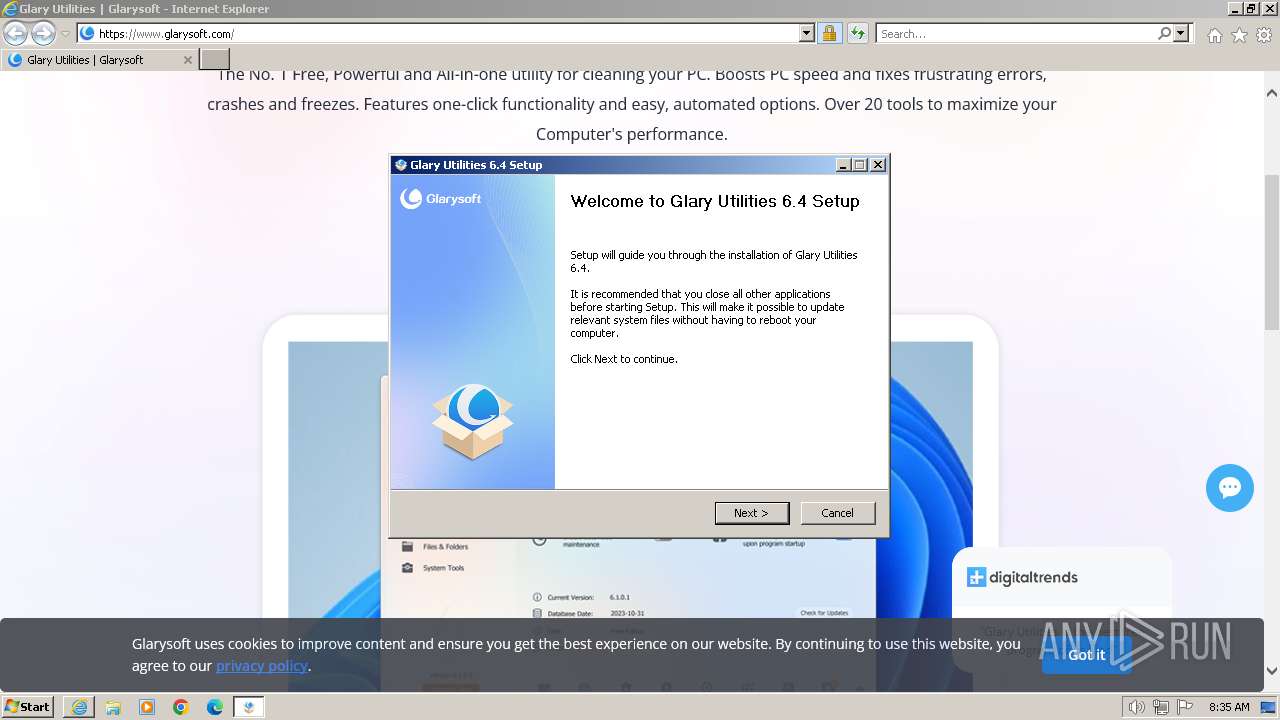The image size is (1280, 720).
Task: Click Internet Explorer taskbar icon
Action: tap(79, 707)
